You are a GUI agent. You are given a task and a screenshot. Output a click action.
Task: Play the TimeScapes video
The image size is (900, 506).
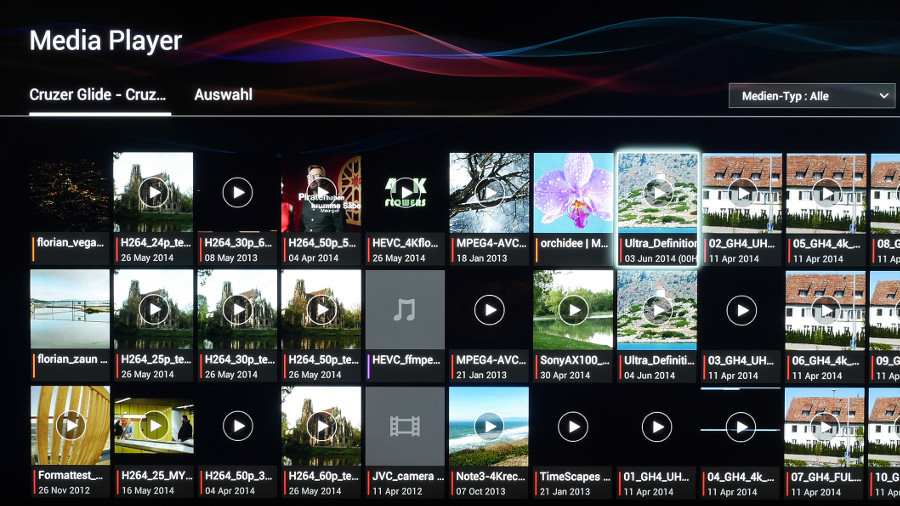(573, 427)
